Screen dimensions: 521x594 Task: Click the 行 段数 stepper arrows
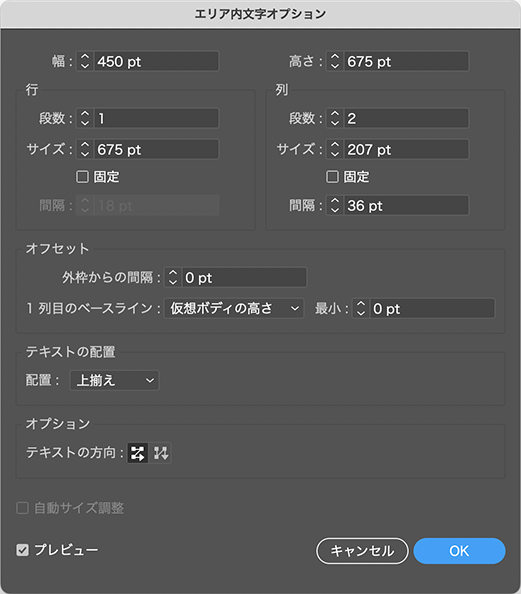(85, 118)
